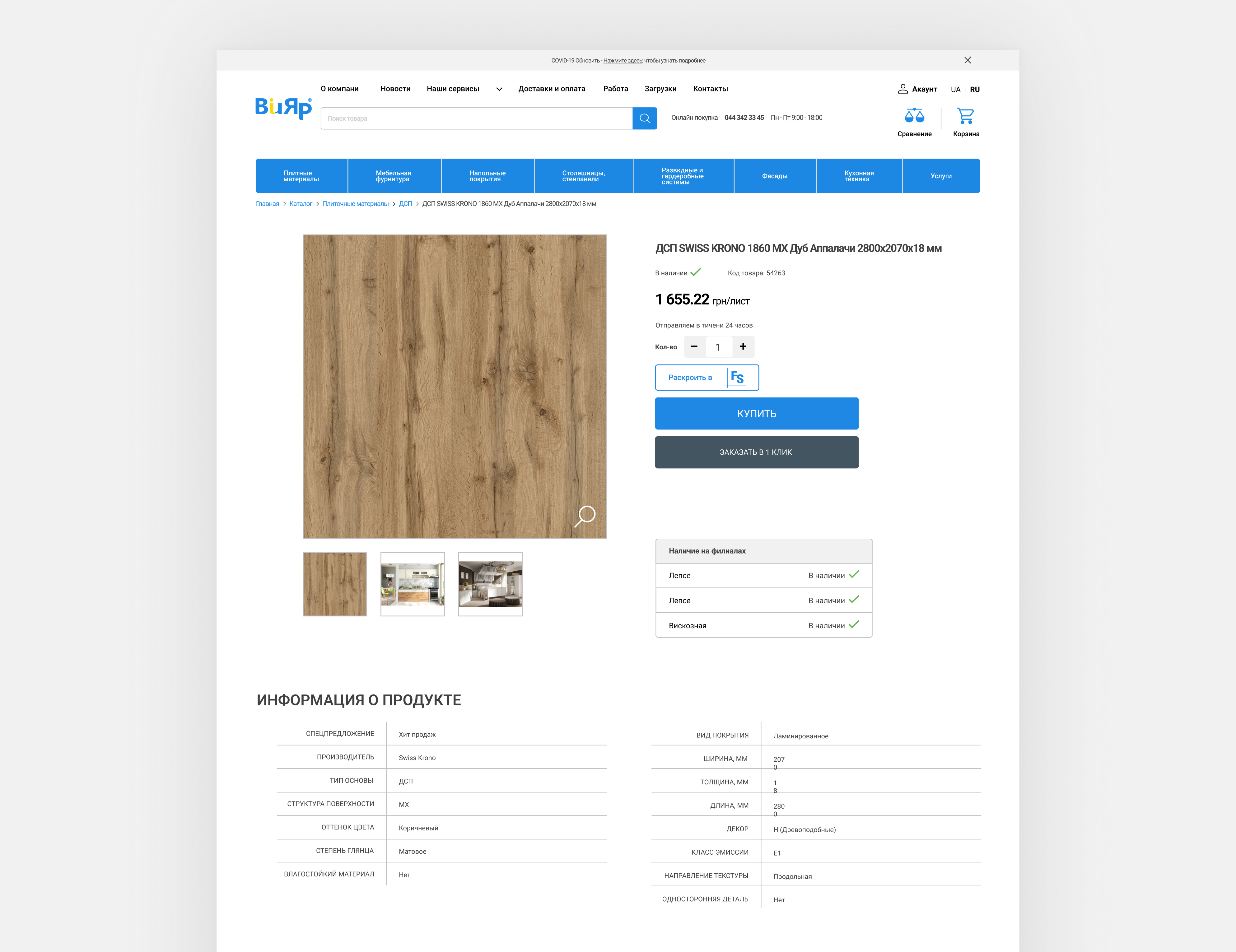The height and width of the screenshot is (952, 1236).
Task: Close the COVID-19 notification bar
Action: coord(968,60)
